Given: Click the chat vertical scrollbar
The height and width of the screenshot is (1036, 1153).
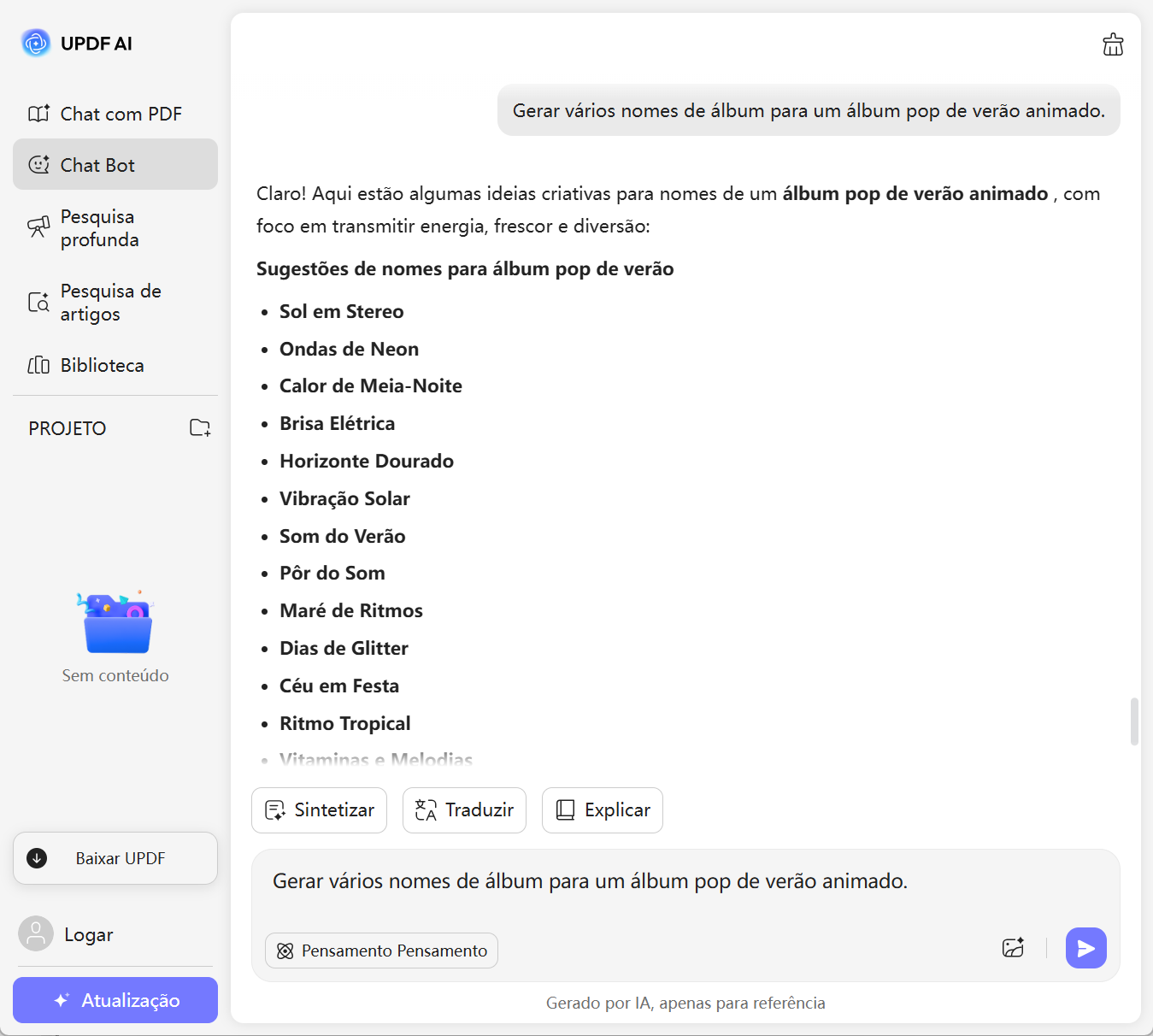Looking at the screenshot, I should click(1134, 721).
